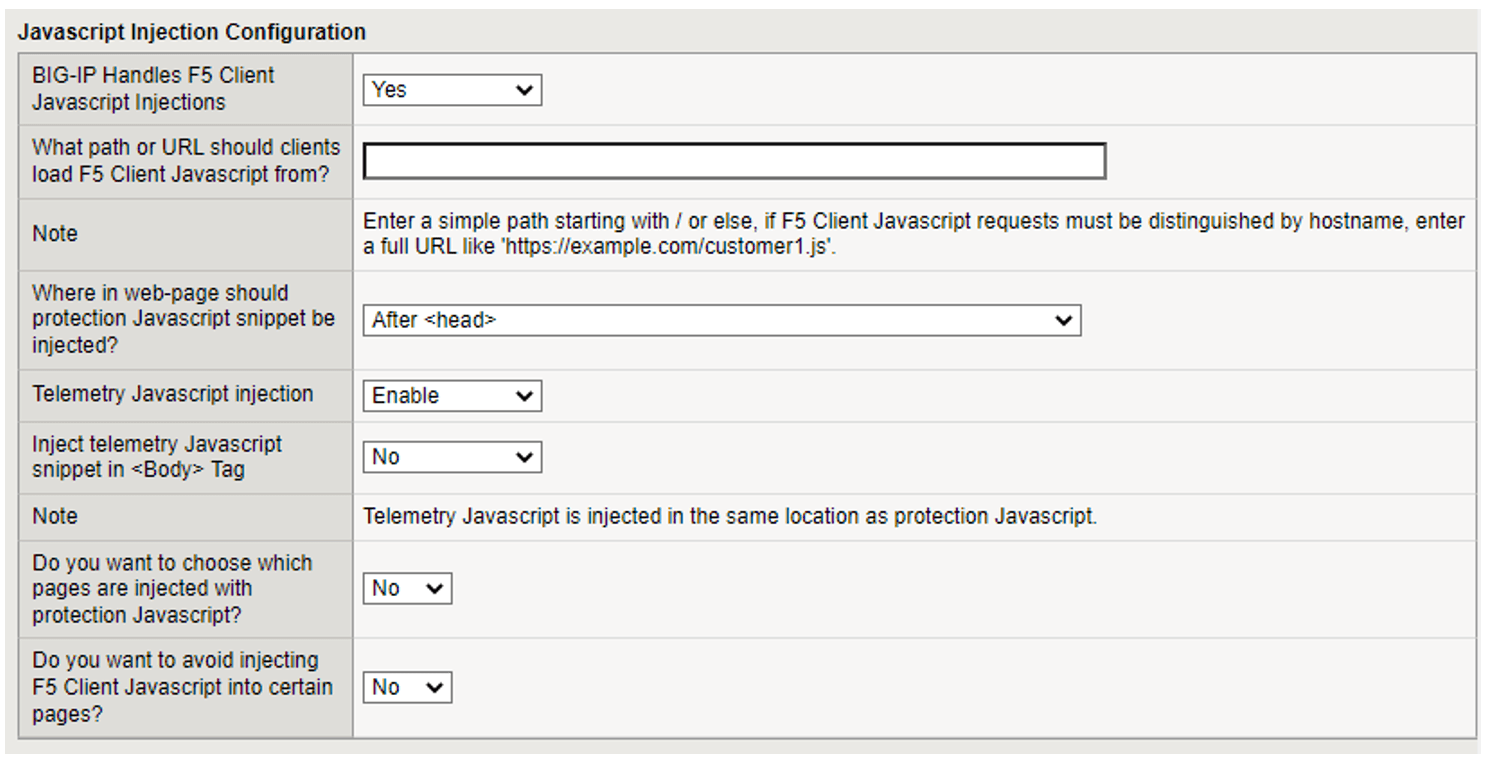This screenshot has width=1488, height=759.
Task: Click the Note label beside the telemetry location text
Action: pyautogui.click(x=54, y=517)
